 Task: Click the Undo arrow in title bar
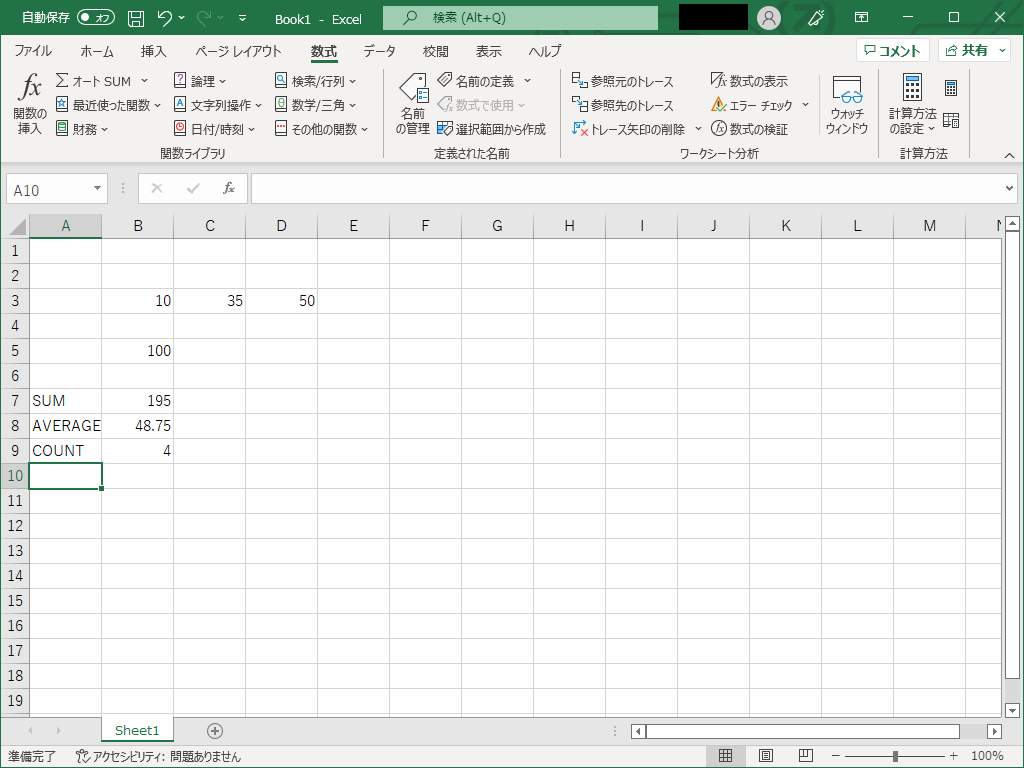[165, 18]
